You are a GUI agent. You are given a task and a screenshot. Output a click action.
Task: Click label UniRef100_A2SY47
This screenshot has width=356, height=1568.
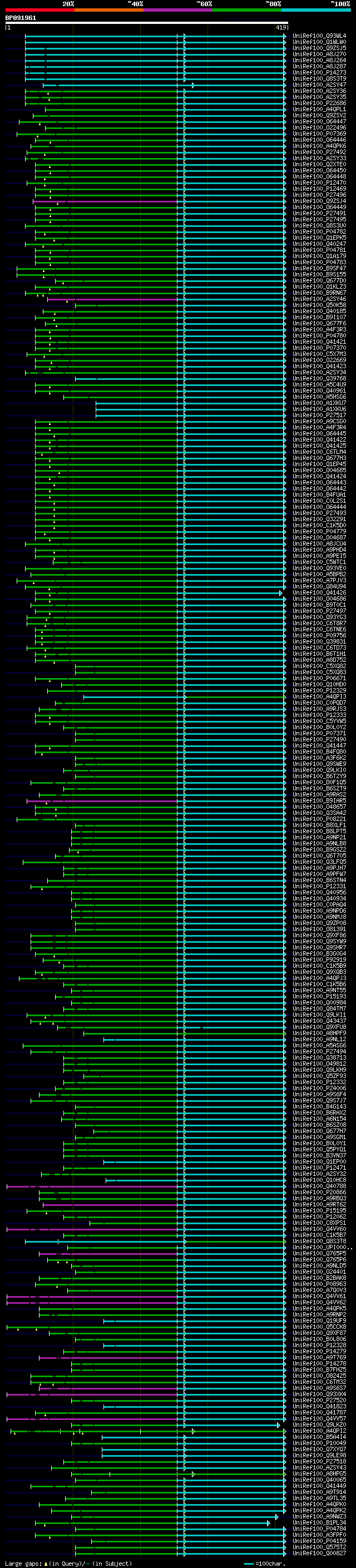coord(319,85)
